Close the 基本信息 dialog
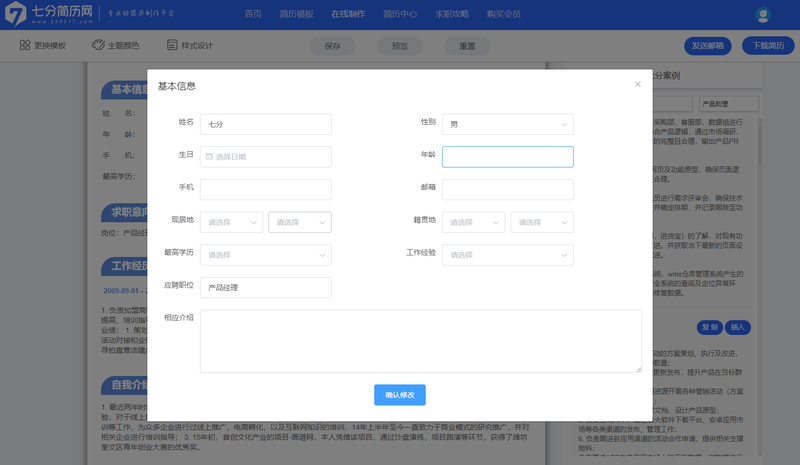The image size is (800, 465). click(x=637, y=84)
